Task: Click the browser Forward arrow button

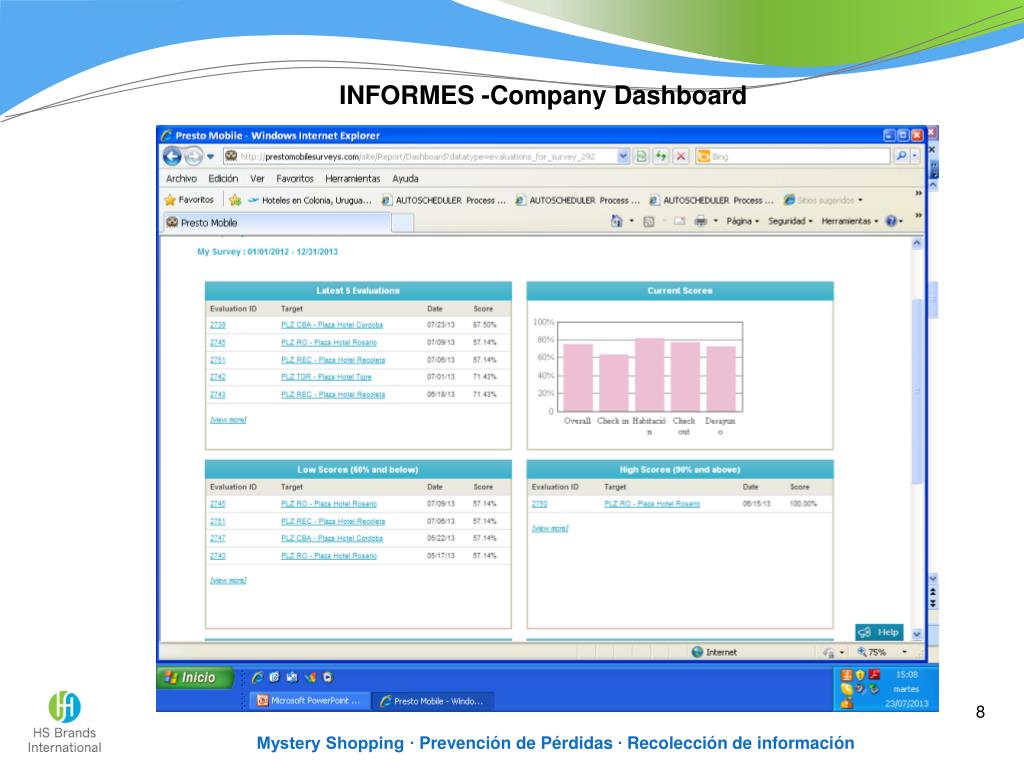Action: coord(193,157)
